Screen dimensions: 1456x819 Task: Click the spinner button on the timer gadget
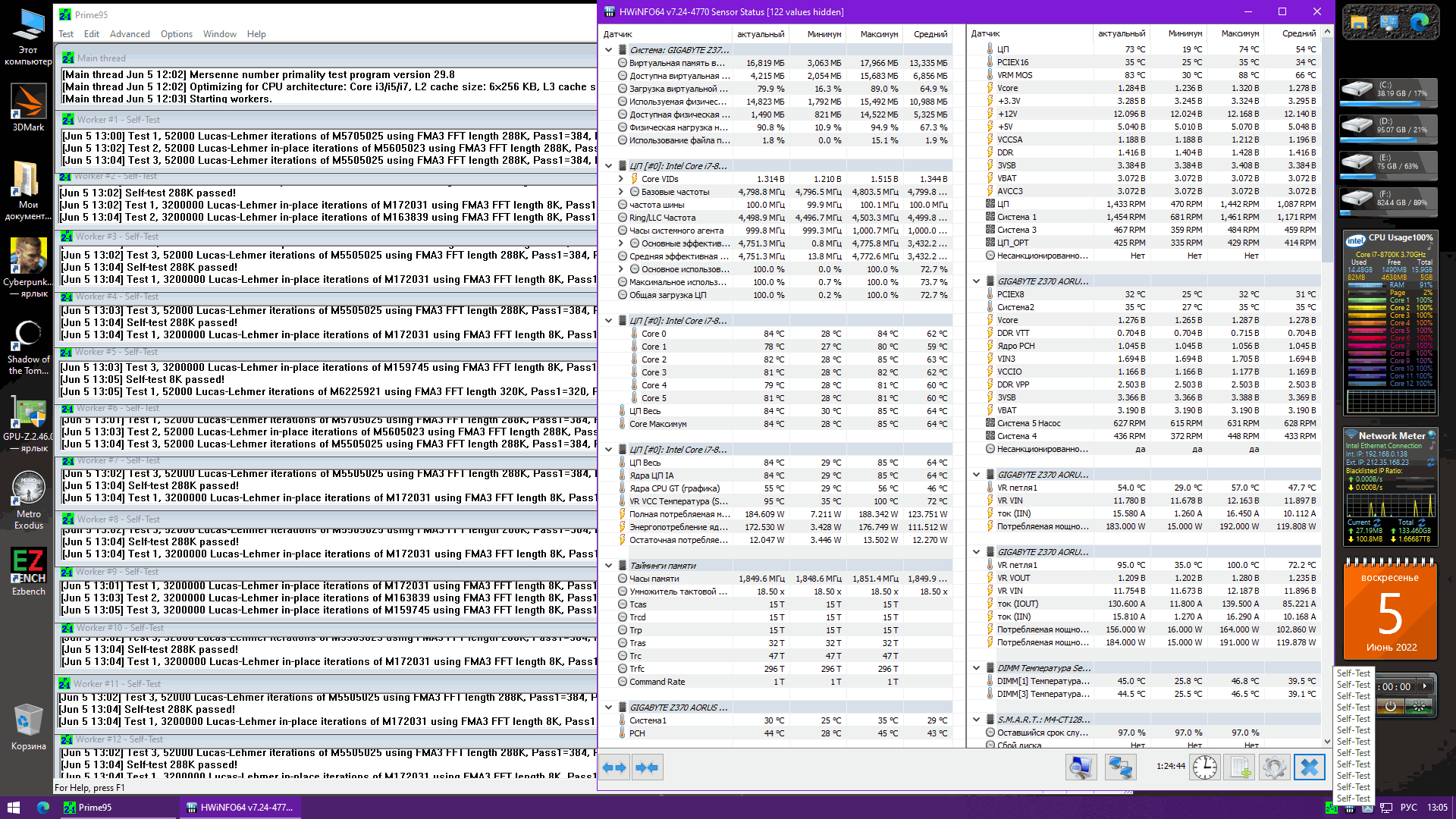1419,706
